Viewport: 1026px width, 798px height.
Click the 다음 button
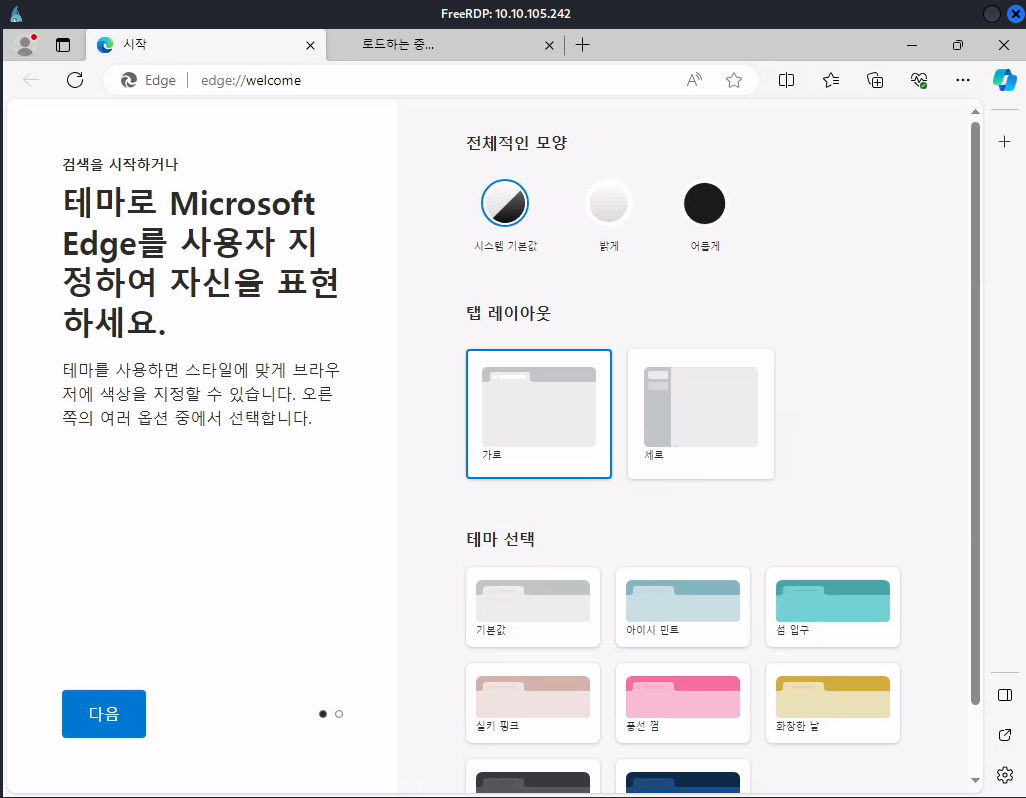pyautogui.click(x=104, y=714)
